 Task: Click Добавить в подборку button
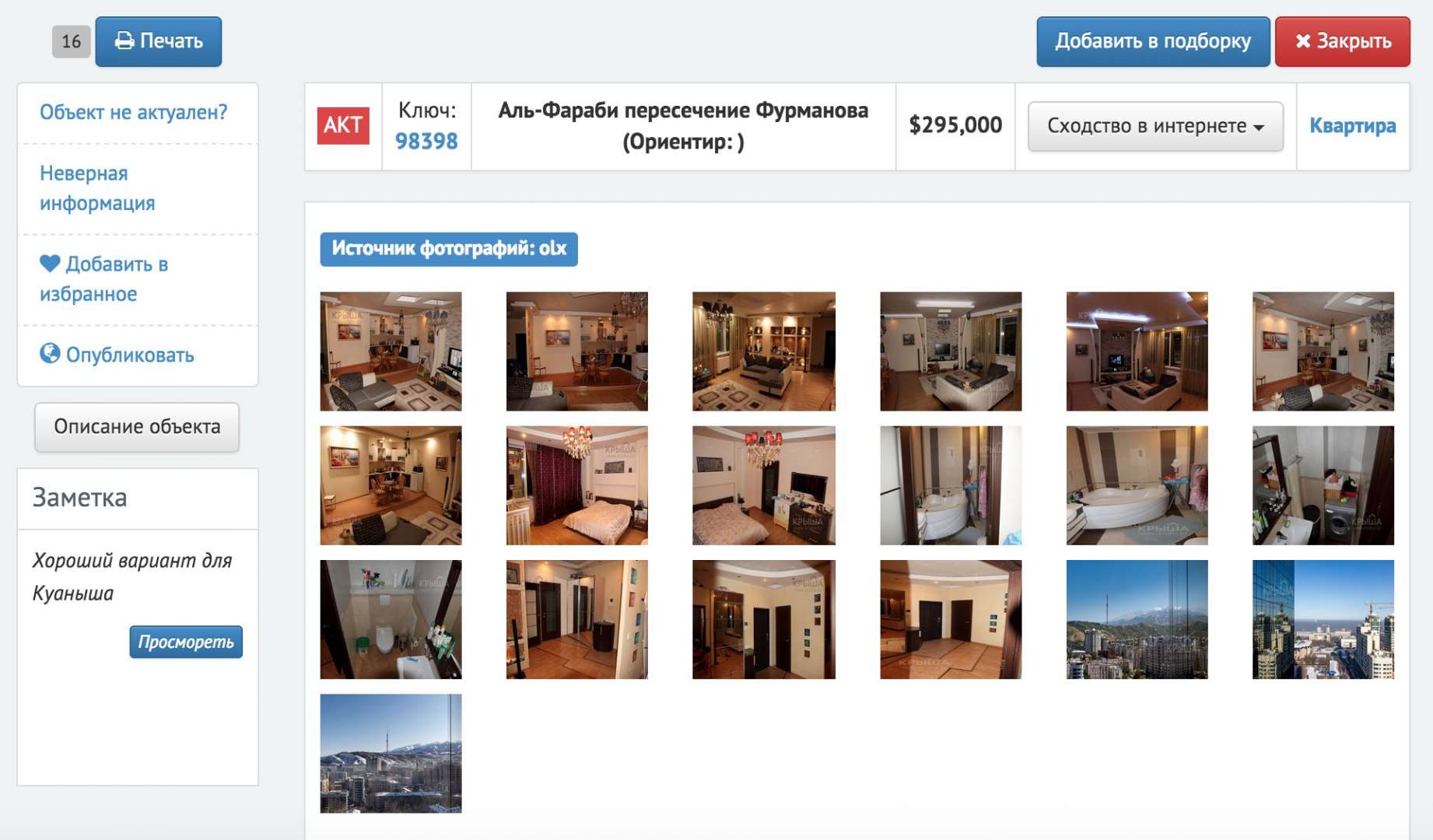(1153, 41)
